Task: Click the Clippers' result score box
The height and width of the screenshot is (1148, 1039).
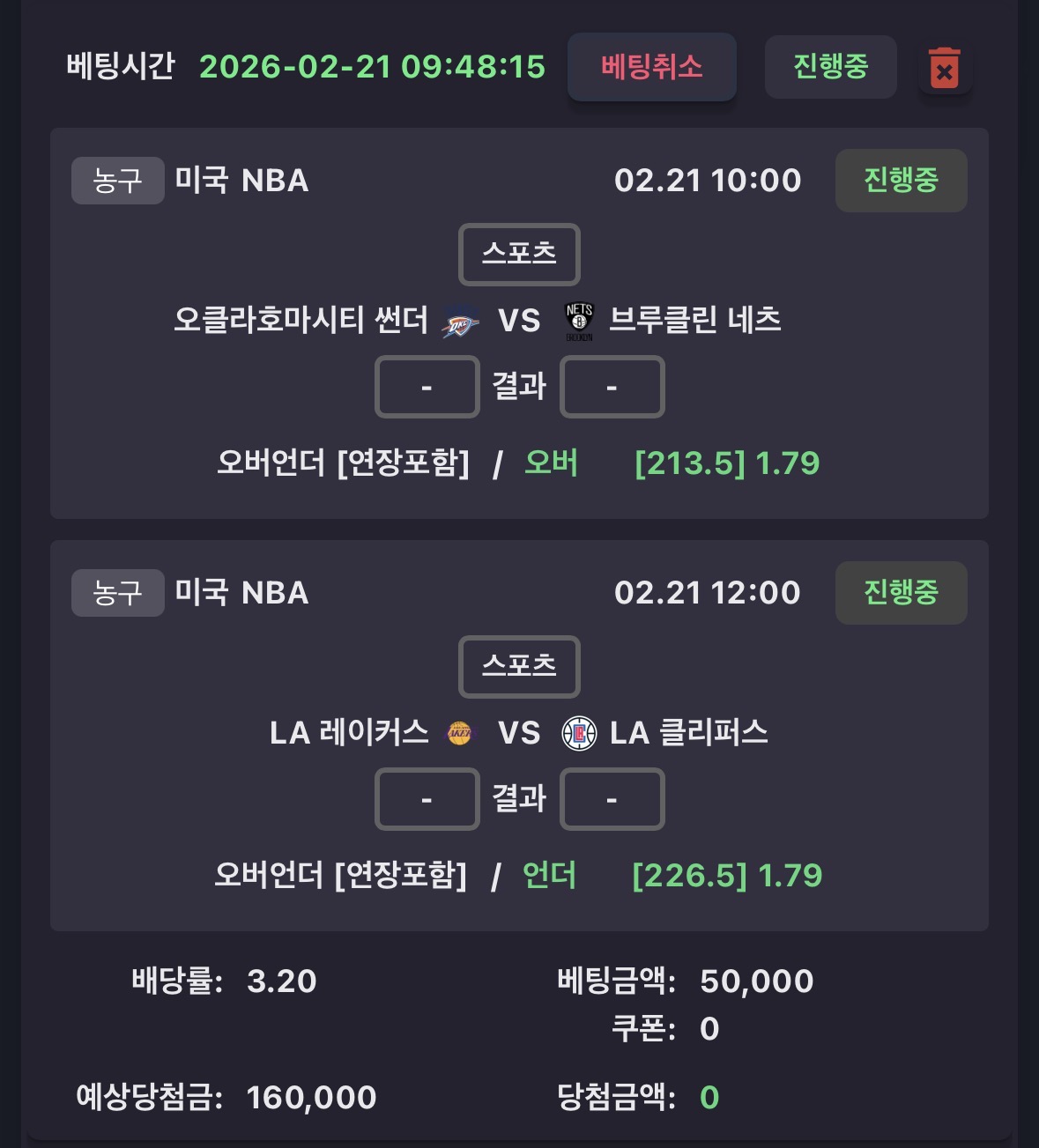Action: pos(612,799)
